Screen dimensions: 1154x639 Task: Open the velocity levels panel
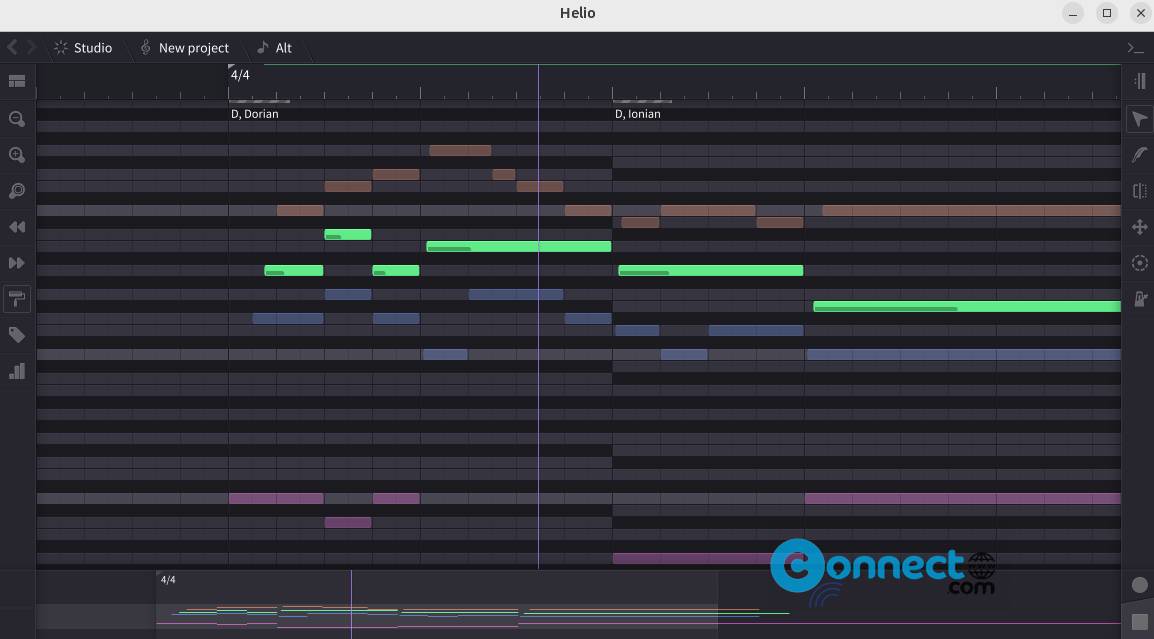click(x=16, y=371)
